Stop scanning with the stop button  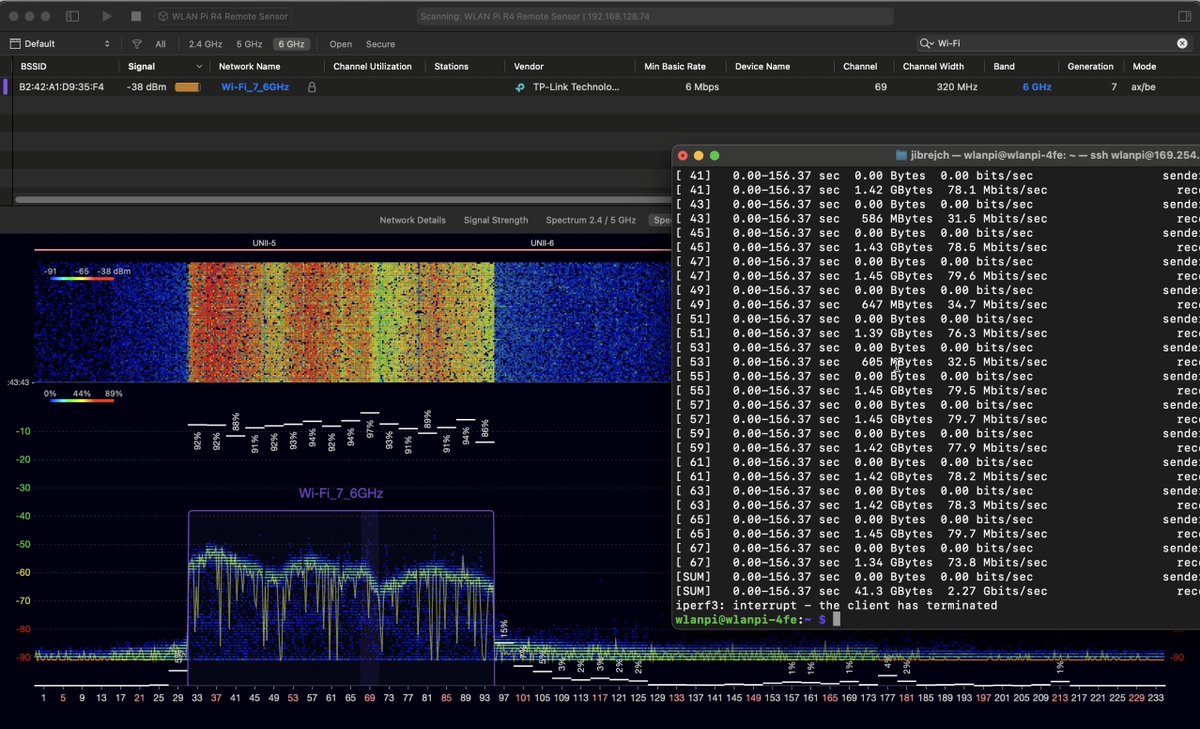coord(136,16)
